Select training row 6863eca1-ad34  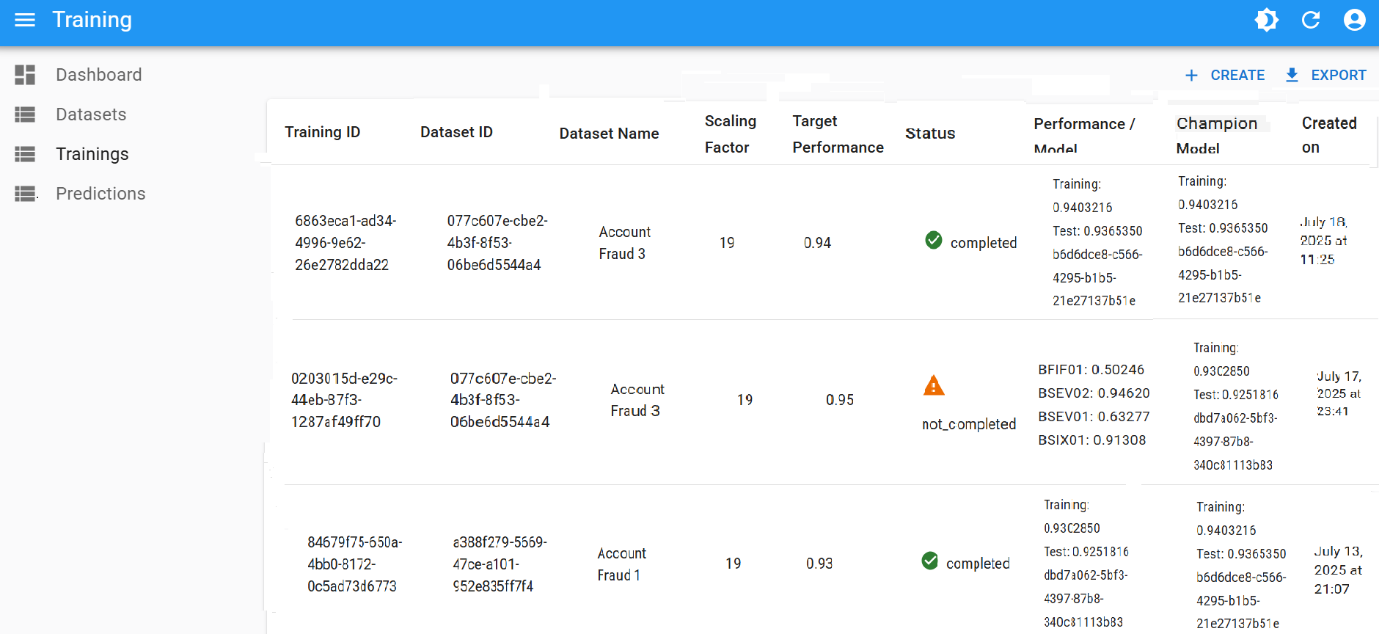(x=345, y=243)
